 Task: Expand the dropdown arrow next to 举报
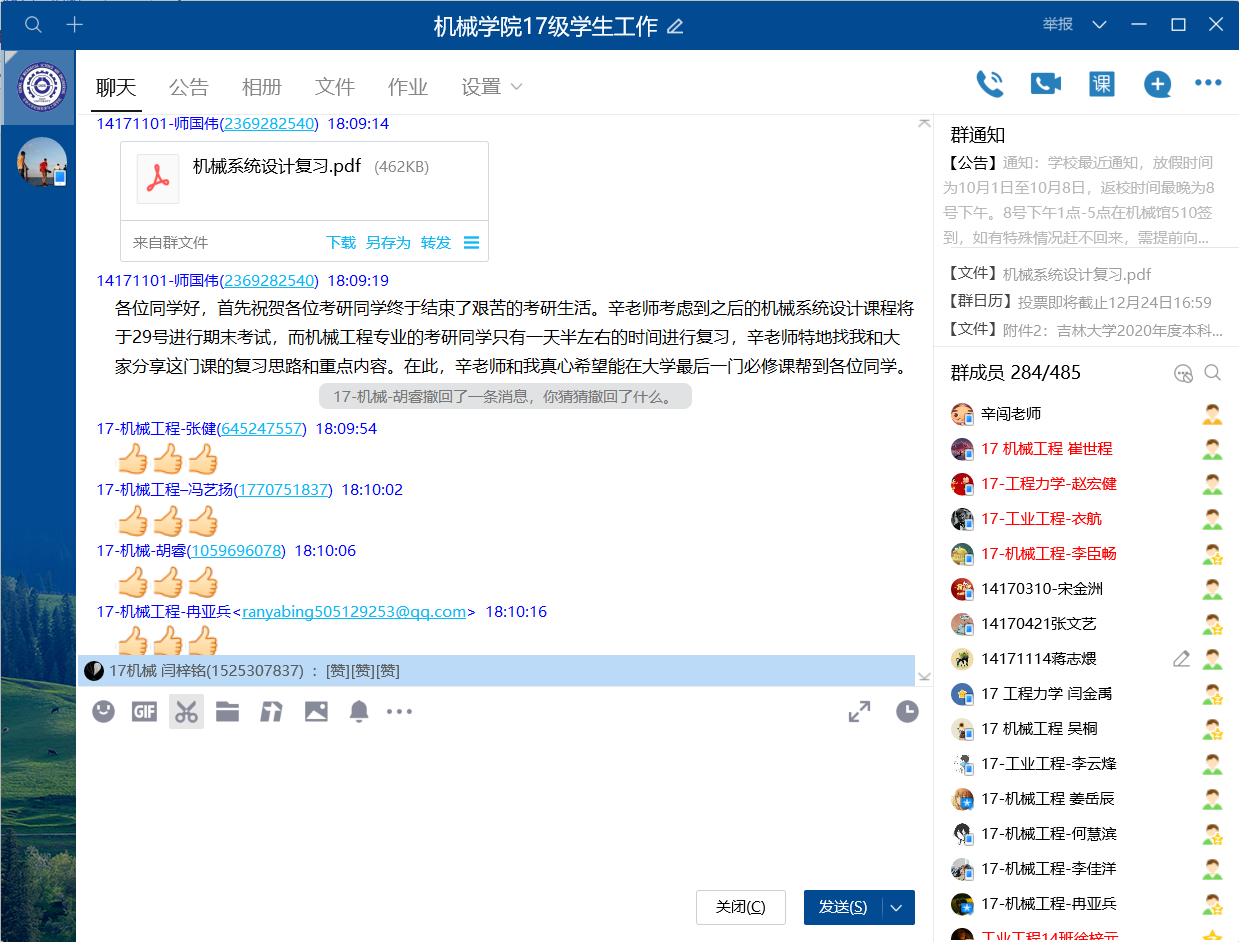1099,25
